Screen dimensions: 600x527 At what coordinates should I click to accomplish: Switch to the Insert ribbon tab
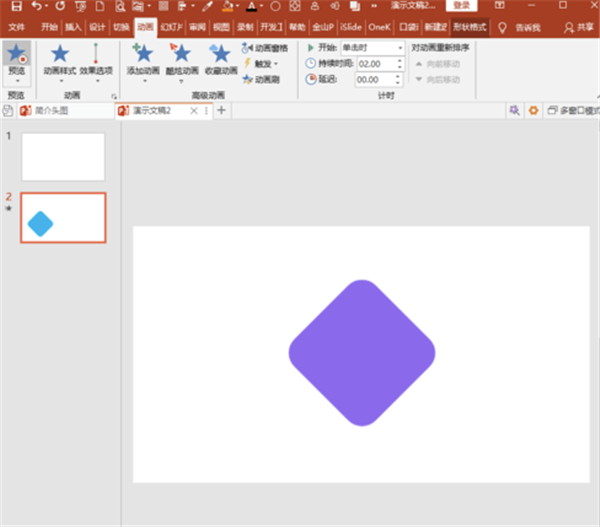pyautogui.click(x=73, y=28)
